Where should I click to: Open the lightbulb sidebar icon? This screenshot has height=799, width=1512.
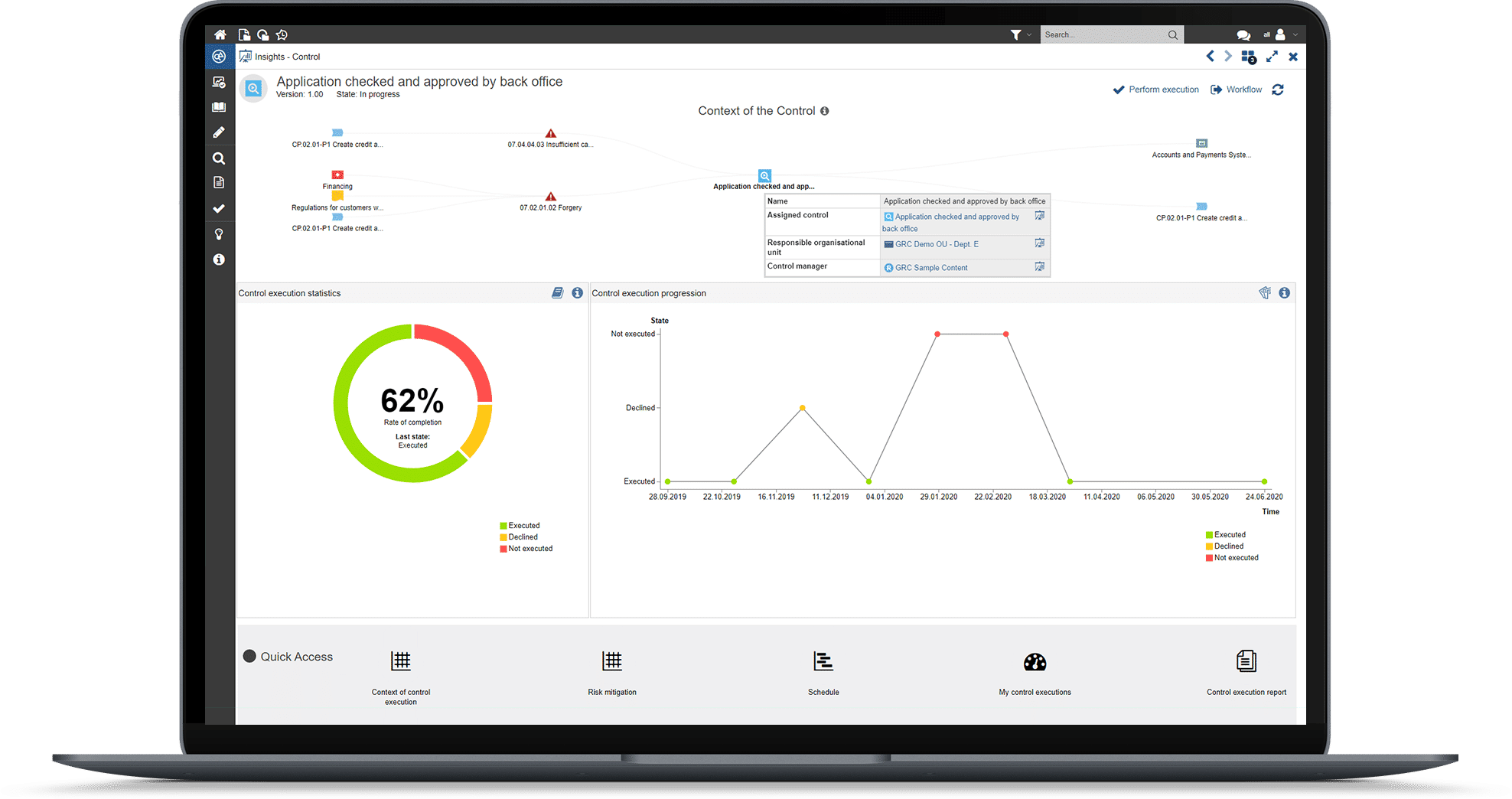click(219, 234)
